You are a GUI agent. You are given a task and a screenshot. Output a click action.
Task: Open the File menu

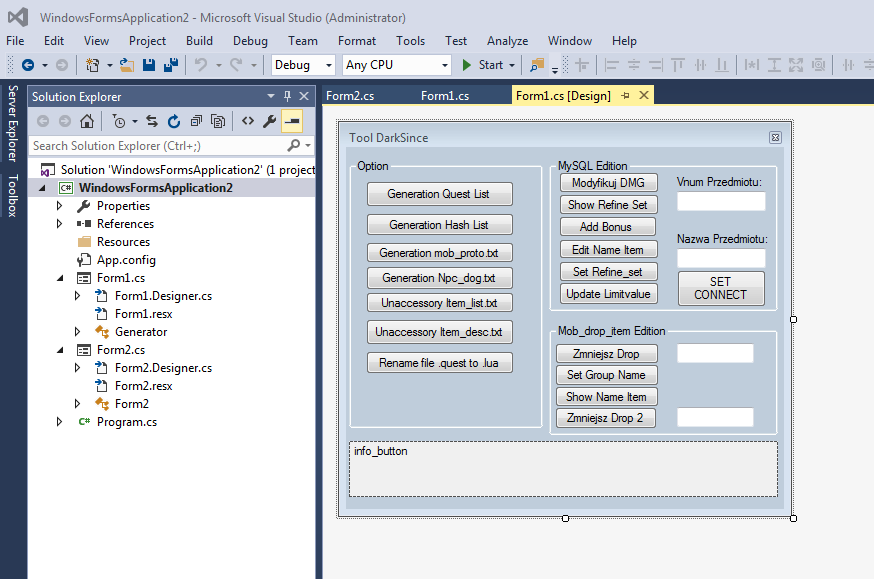(15, 41)
